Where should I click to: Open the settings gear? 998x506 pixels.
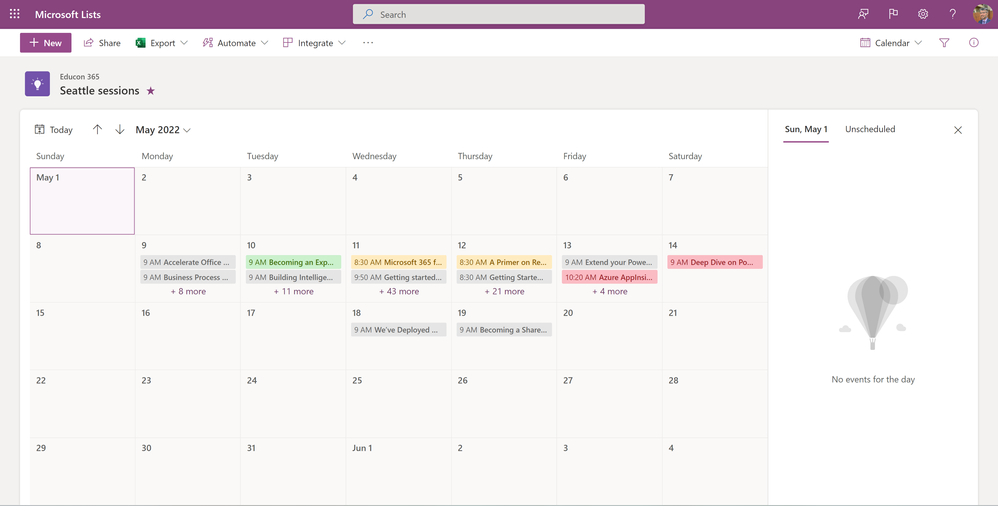click(x=923, y=14)
